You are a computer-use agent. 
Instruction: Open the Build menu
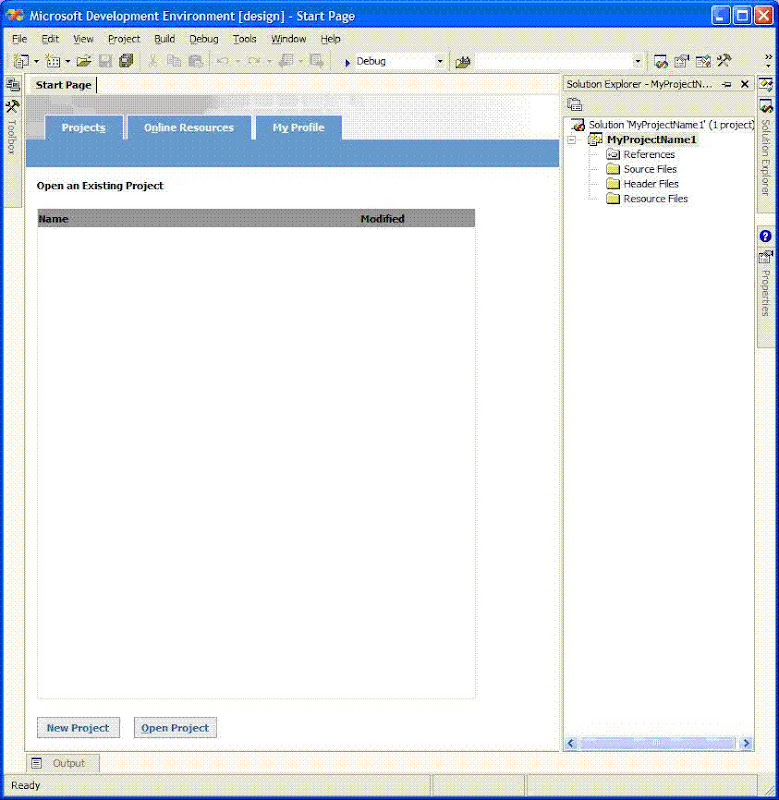coord(164,39)
